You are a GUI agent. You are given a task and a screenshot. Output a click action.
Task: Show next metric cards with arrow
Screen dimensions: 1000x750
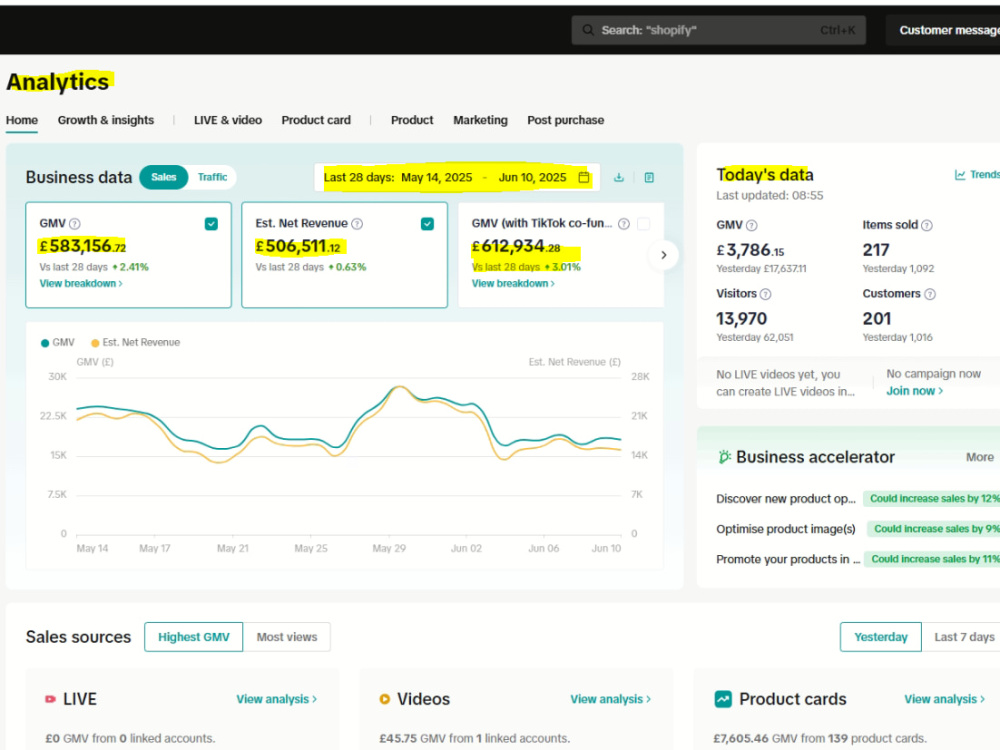pos(663,255)
